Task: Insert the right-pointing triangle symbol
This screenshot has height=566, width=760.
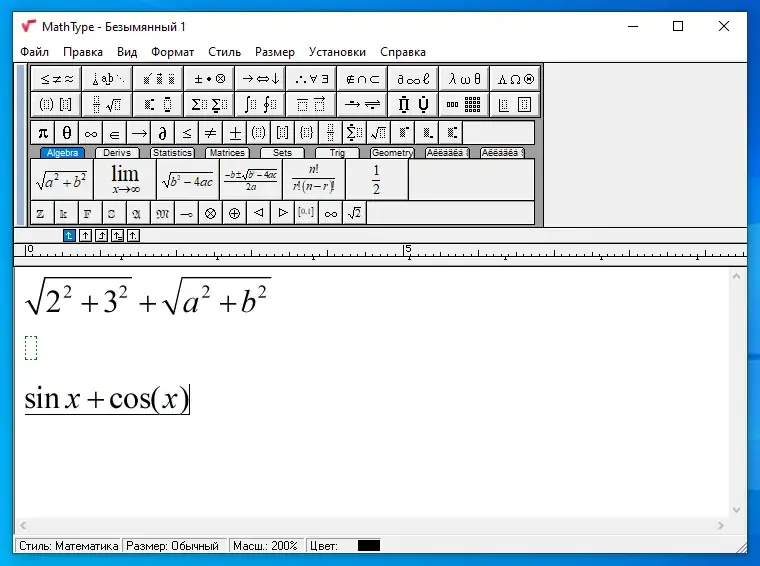Action: pos(283,213)
